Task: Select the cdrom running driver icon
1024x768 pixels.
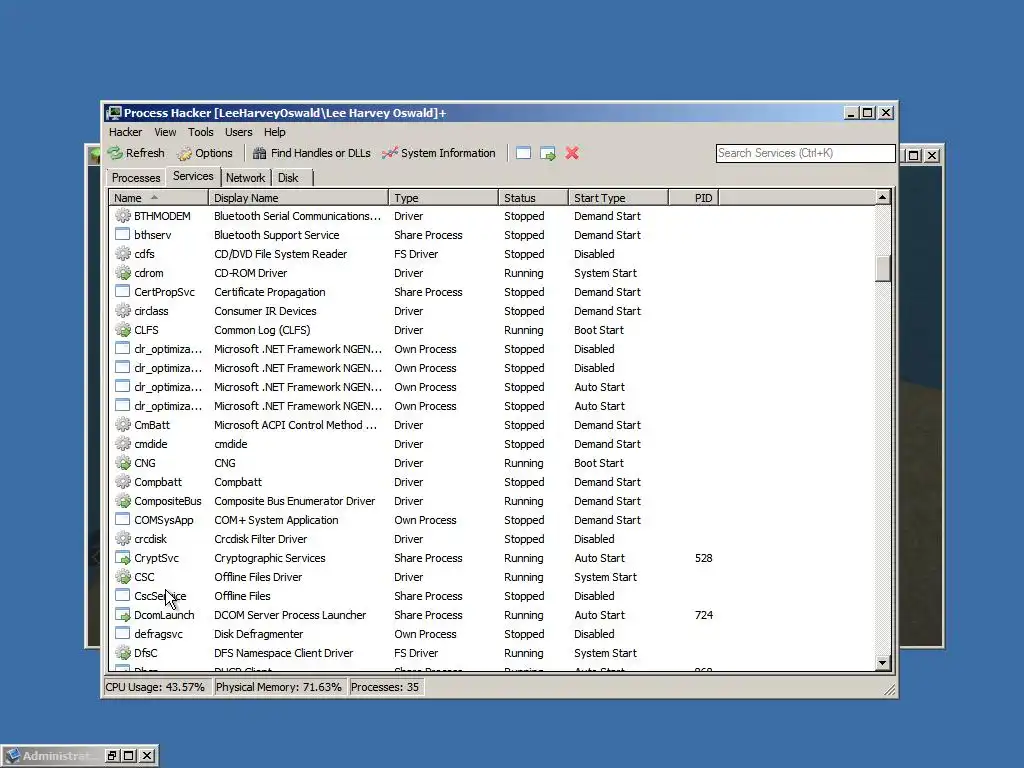Action: (123, 272)
